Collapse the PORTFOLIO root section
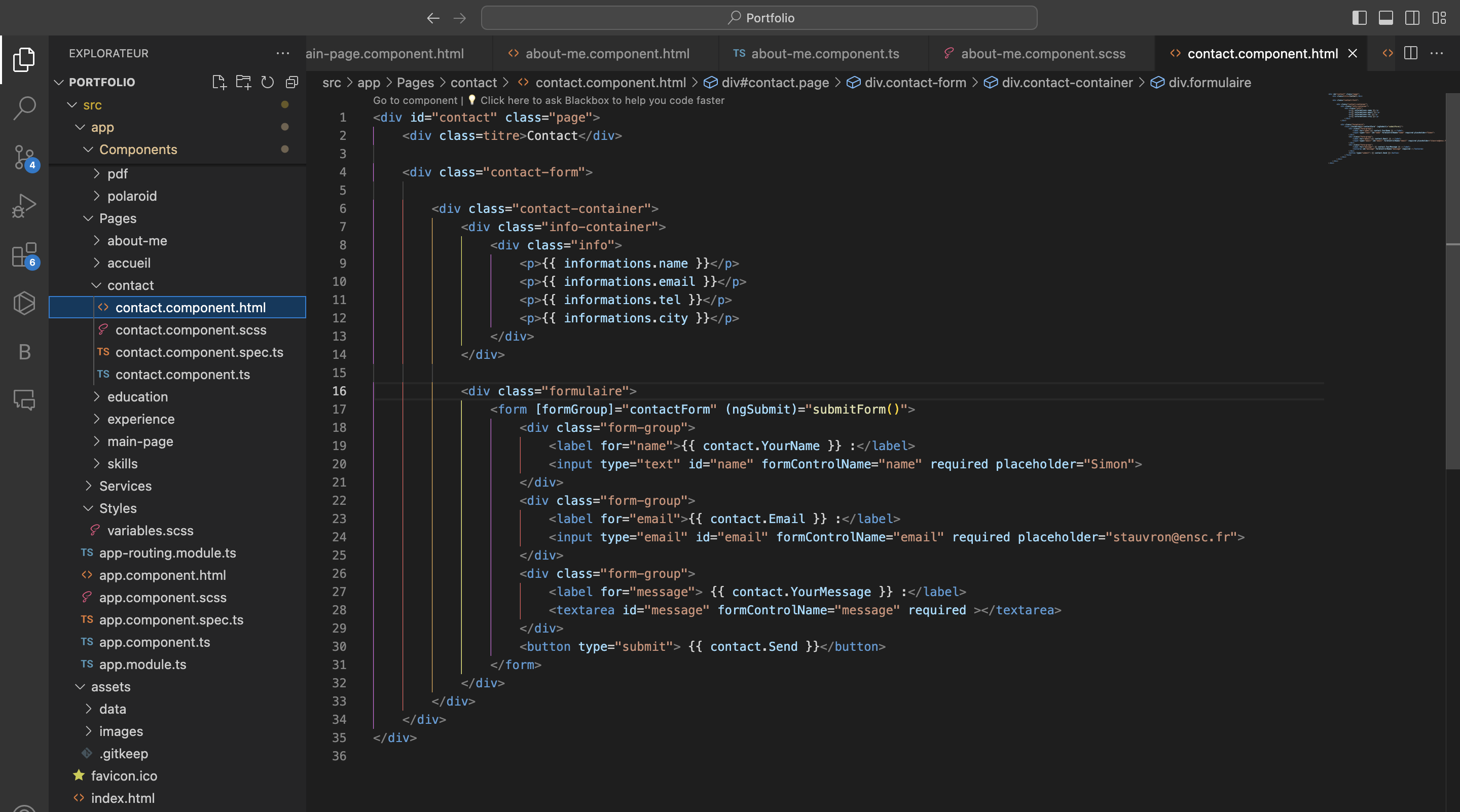This screenshot has width=1460, height=812. (x=58, y=82)
